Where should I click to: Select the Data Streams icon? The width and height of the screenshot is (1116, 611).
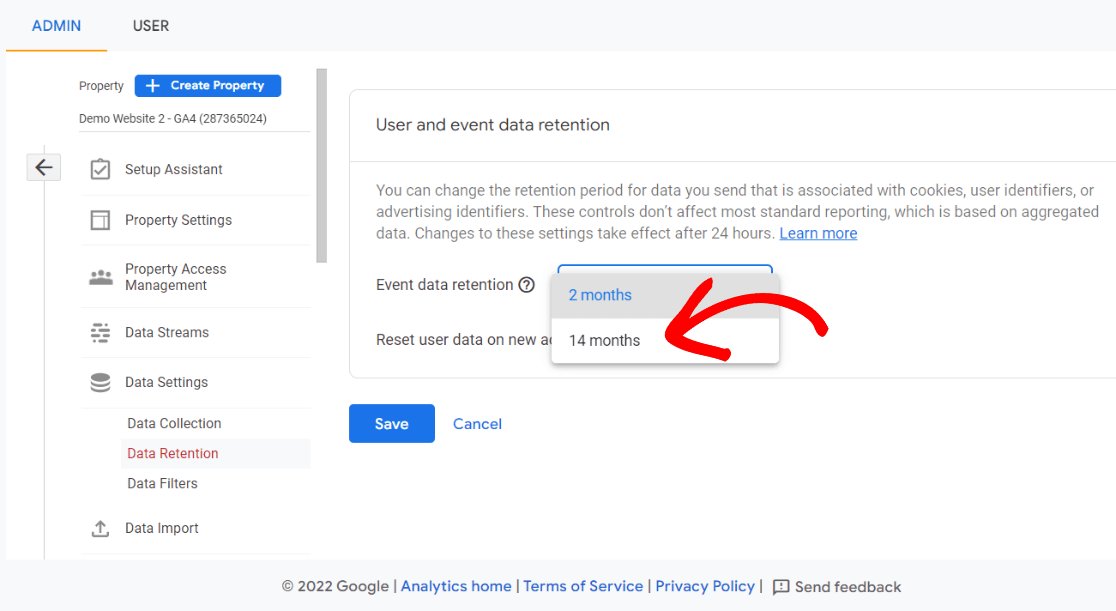(100, 332)
